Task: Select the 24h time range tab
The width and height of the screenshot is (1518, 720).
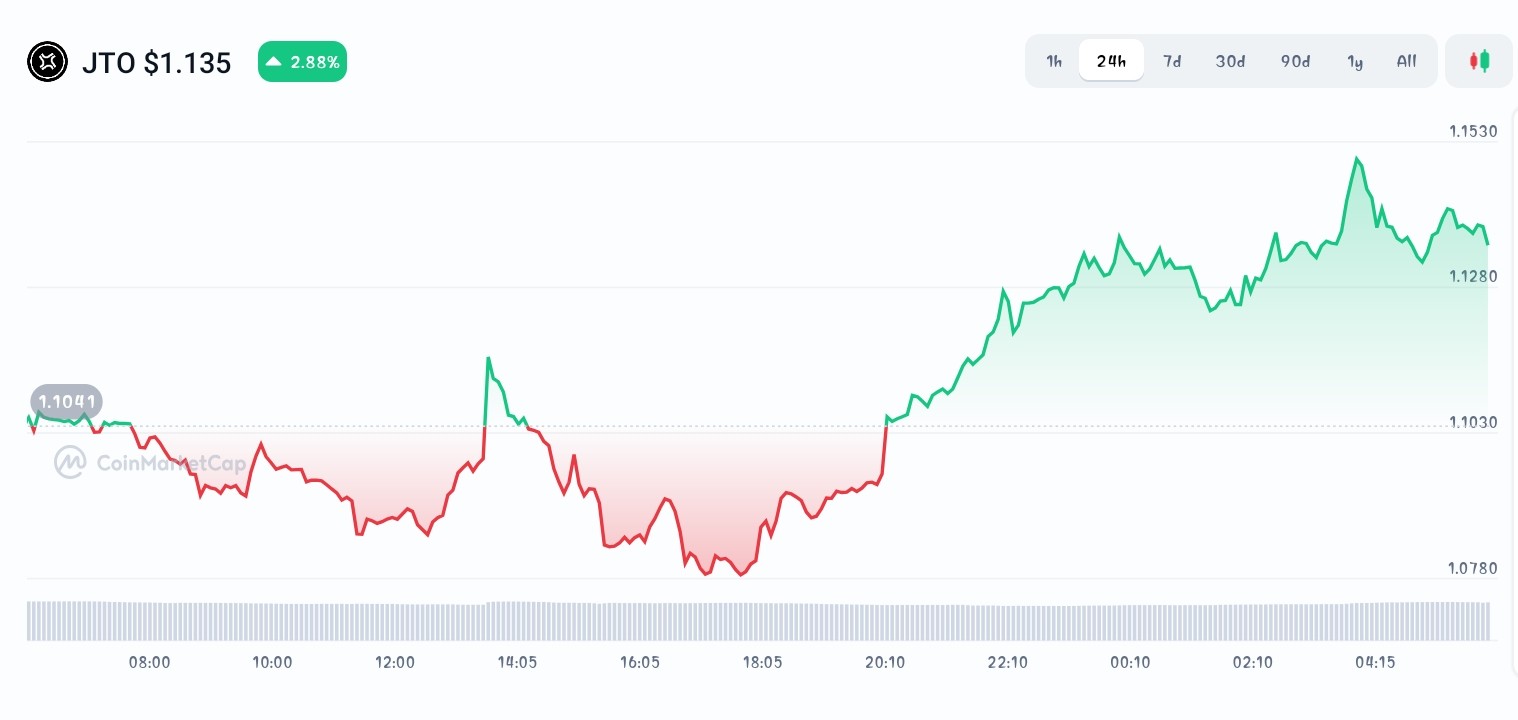Action: 1111,61
